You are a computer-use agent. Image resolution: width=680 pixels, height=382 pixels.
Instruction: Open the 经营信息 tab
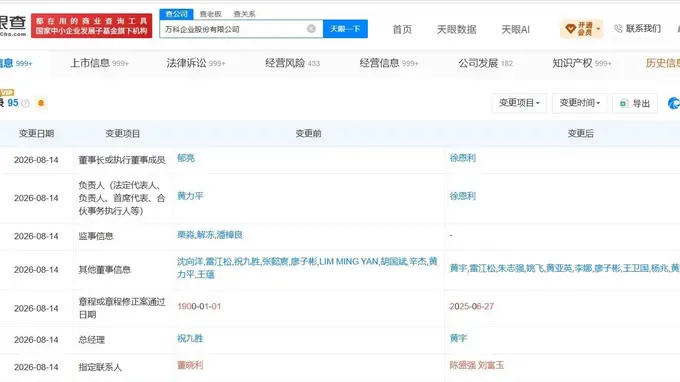coord(389,63)
